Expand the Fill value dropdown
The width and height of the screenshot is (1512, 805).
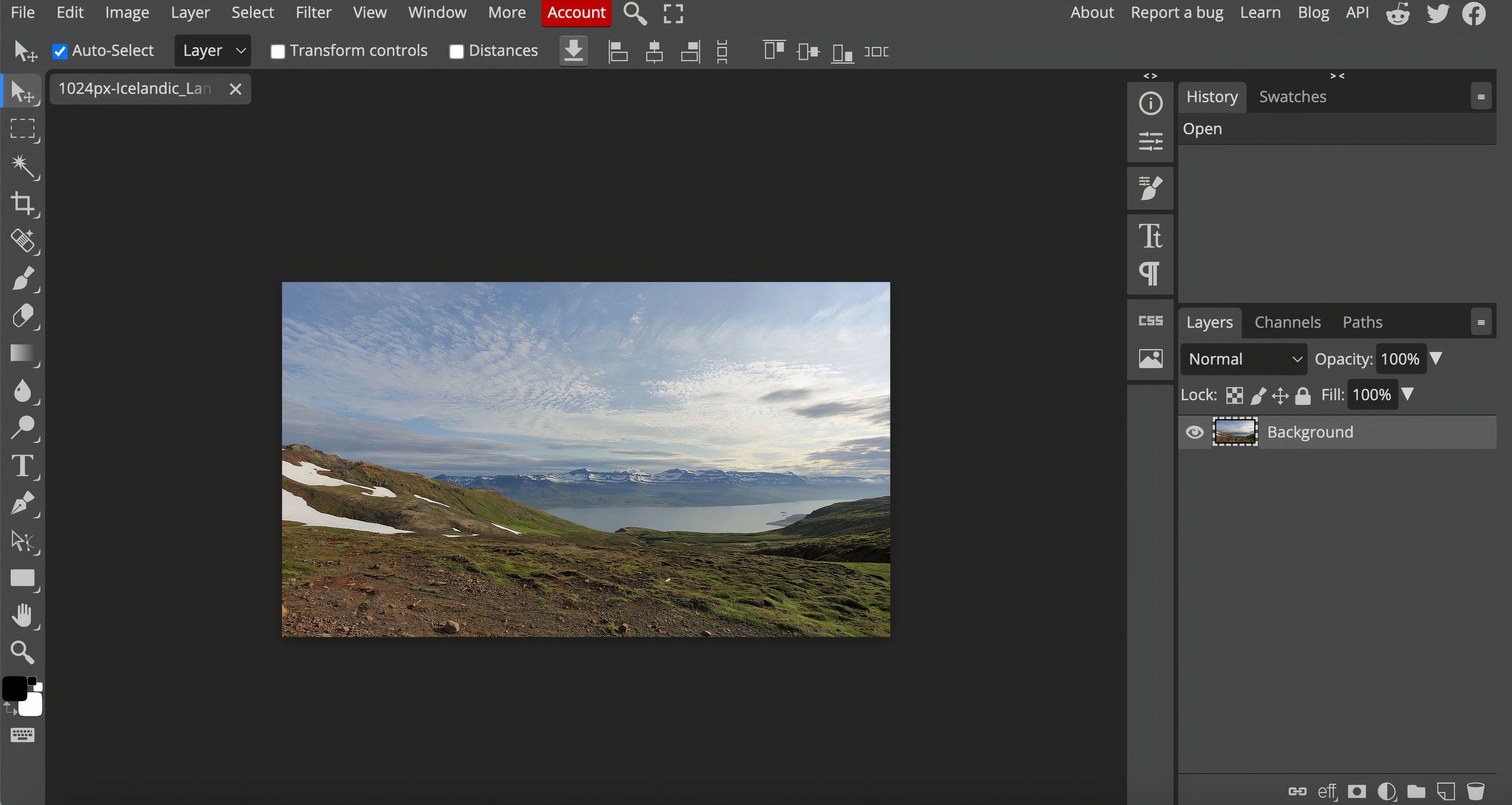1410,394
